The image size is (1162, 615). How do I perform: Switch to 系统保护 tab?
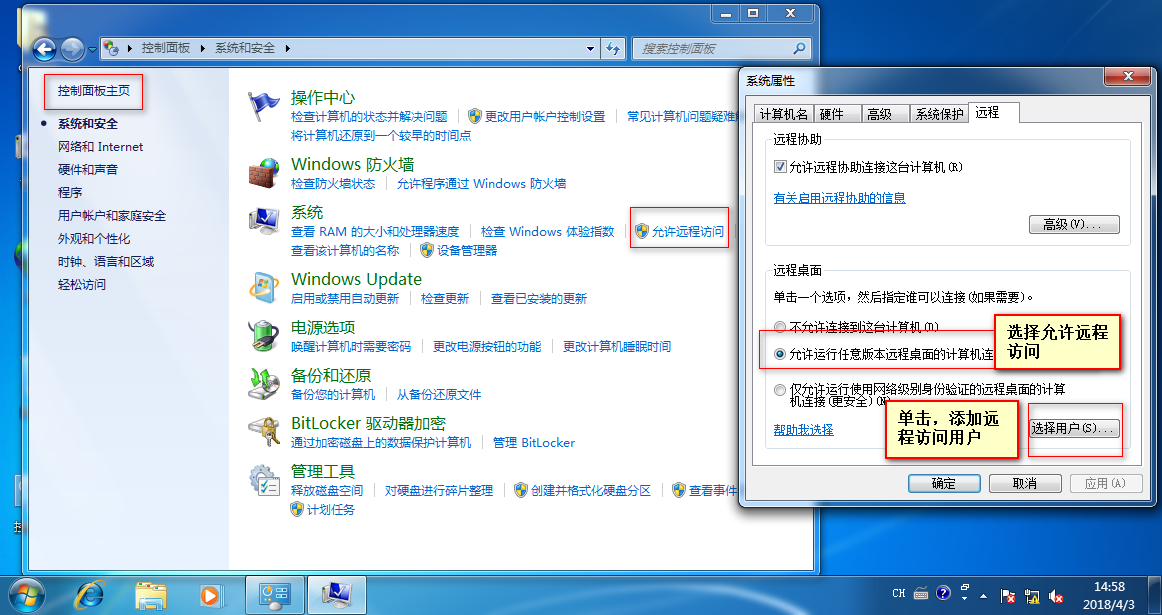[x=939, y=114]
